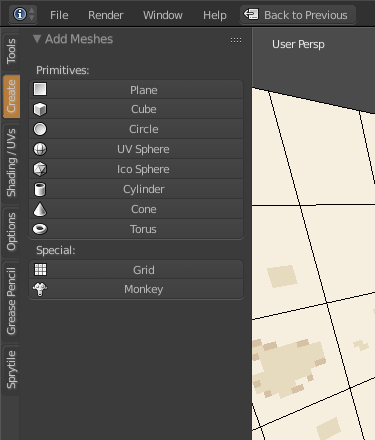The width and height of the screenshot is (375, 440).
Task: Add a UV Sphere via its icon
Action: tap(40, 149)
